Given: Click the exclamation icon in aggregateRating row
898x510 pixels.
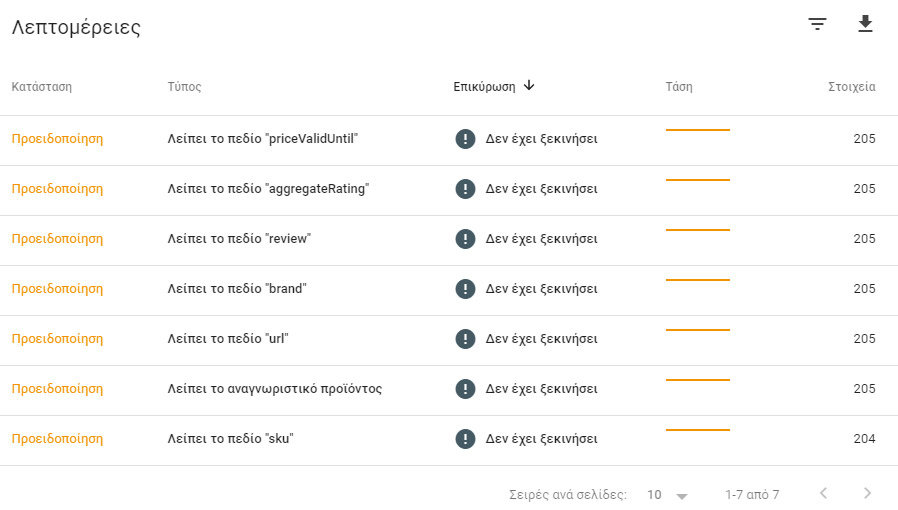Looking at the screenshot, I should pos(465,189).
